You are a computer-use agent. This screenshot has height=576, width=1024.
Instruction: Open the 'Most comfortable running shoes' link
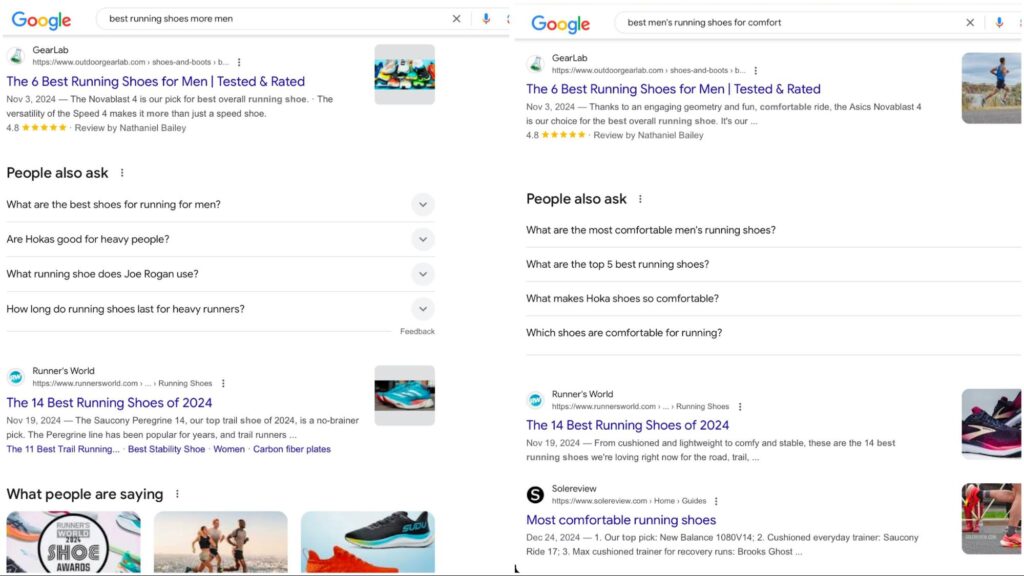[x=621, y=520]
